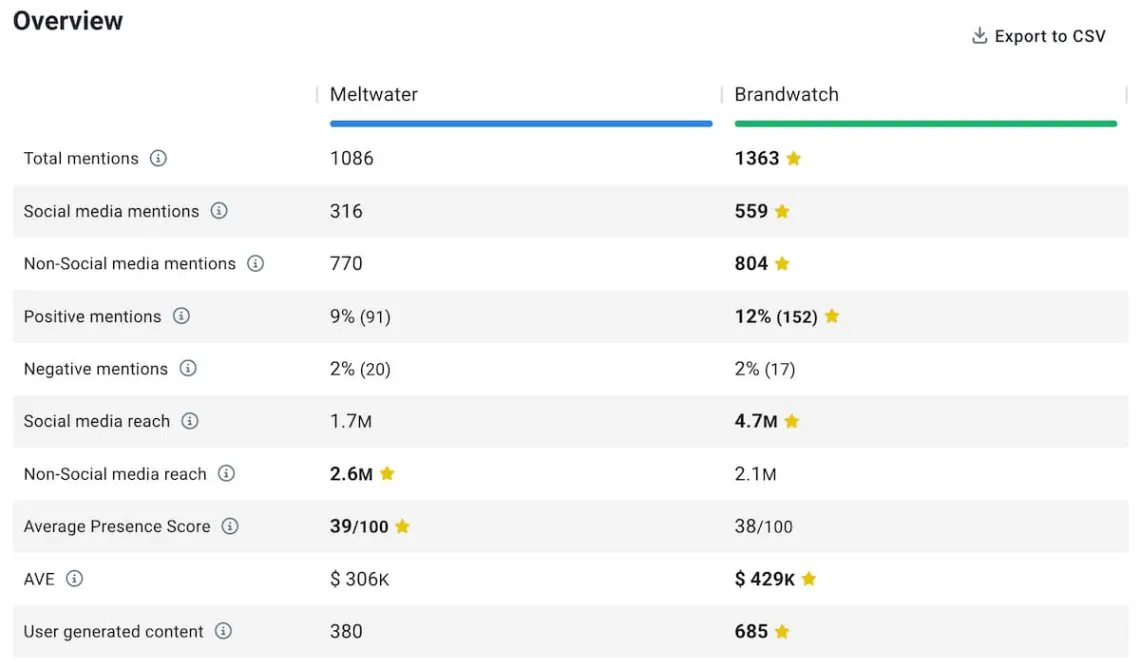The height and width of the screenshot is (669, 1140).
Task: Select the Meltwater column header
Action: click(x=373, y=94)
